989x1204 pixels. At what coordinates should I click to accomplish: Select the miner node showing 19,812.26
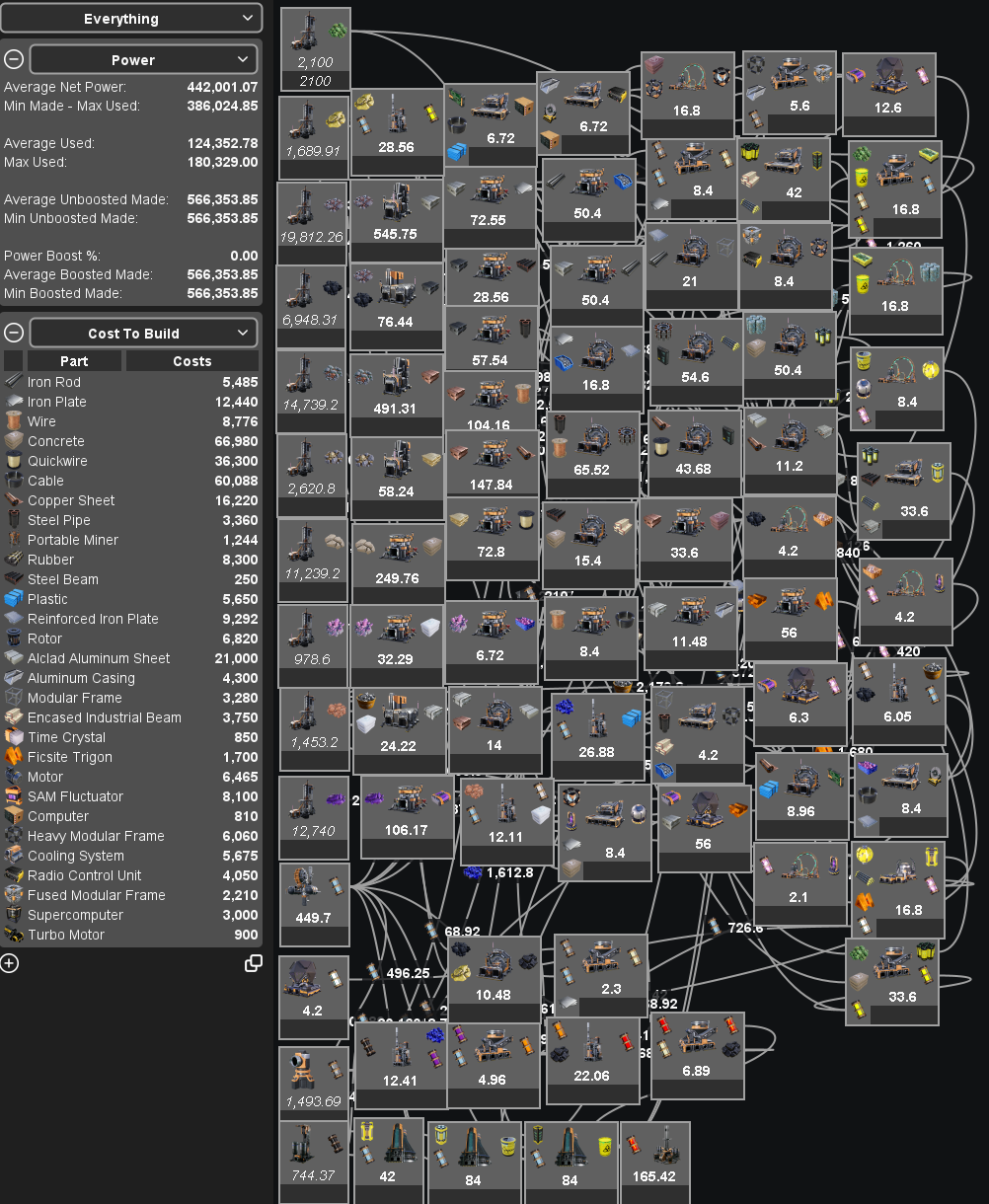click(312, 222)
